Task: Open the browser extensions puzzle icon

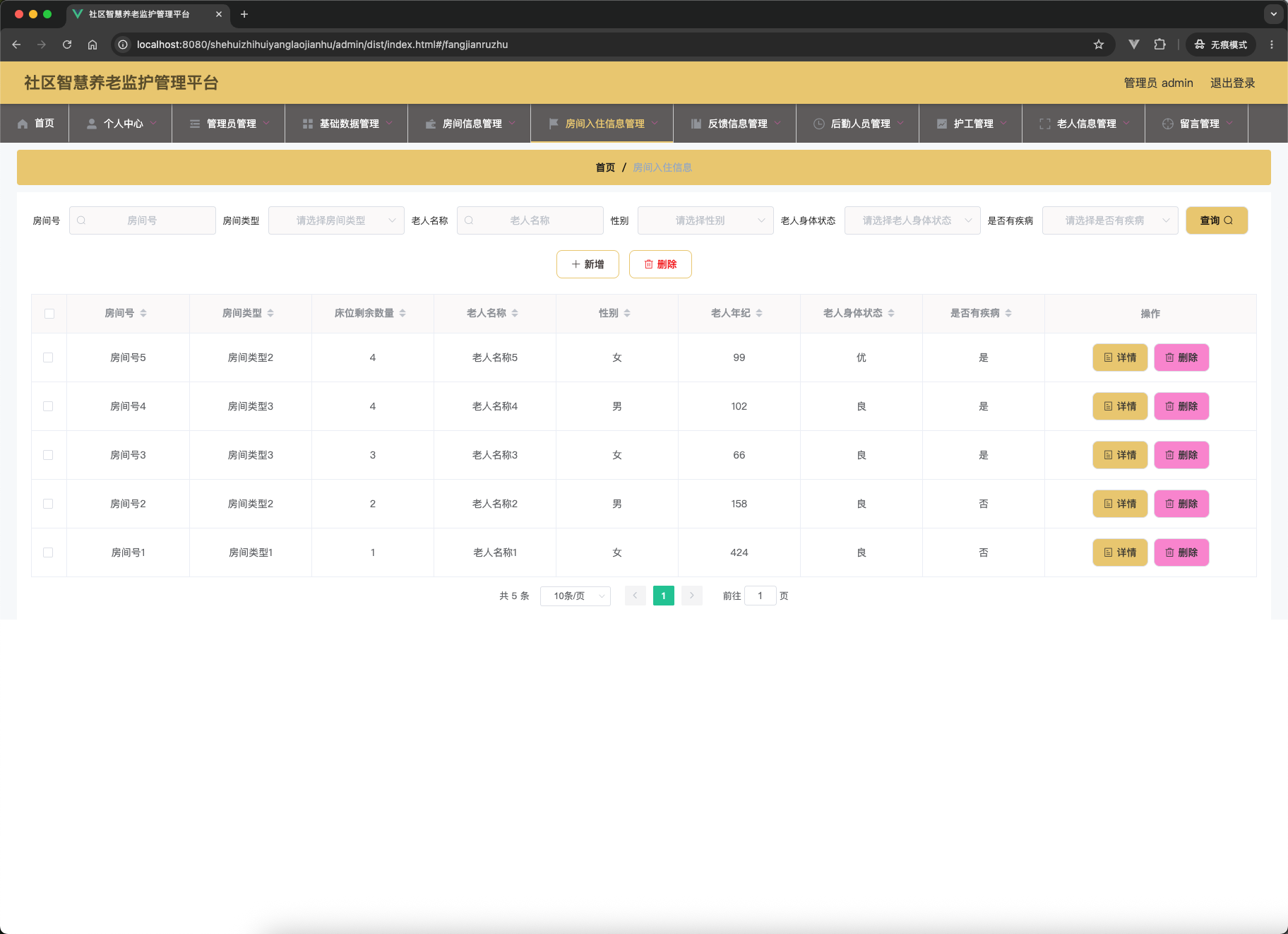Action: click(1159, 45)
